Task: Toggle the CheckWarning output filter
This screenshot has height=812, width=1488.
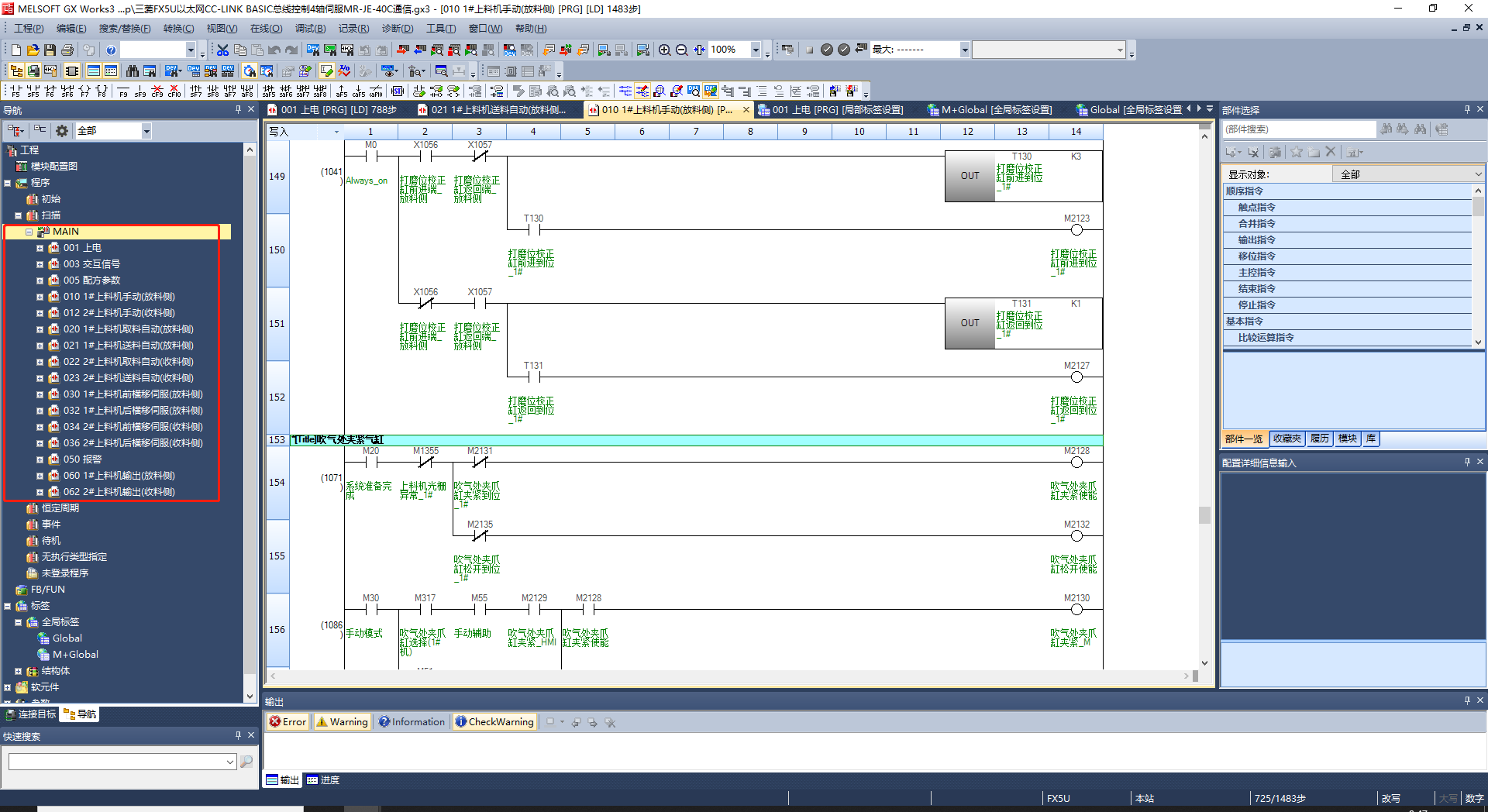Action: [x=494, y=722]
